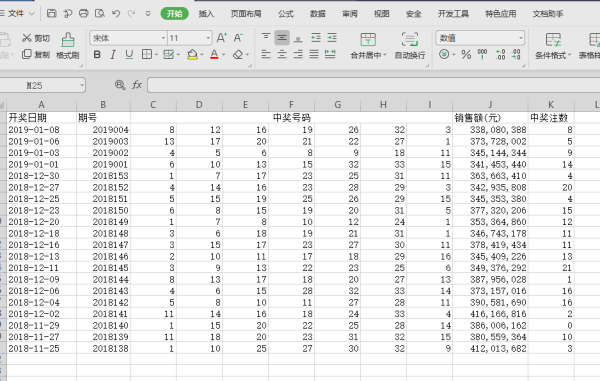Screen dimensions: 600x381
Task: Switch to 插入 tab
Action: pos(206,14)
